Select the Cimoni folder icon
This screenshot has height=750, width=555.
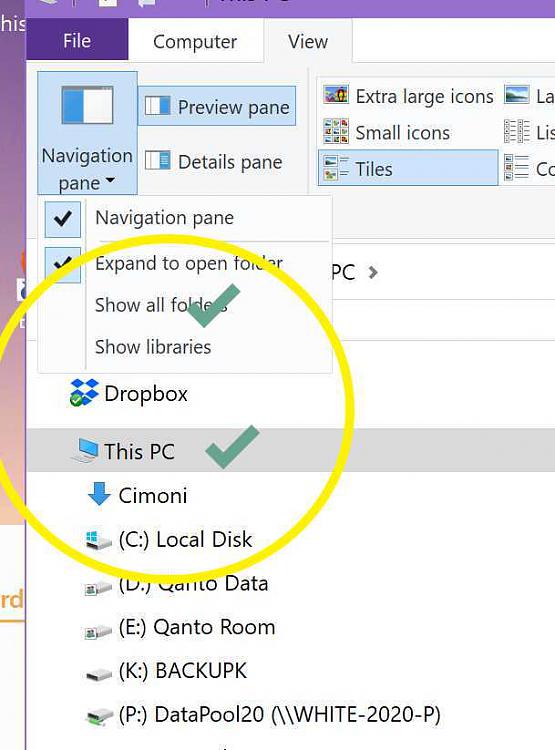pyautogui.click(x=100, y=494)
